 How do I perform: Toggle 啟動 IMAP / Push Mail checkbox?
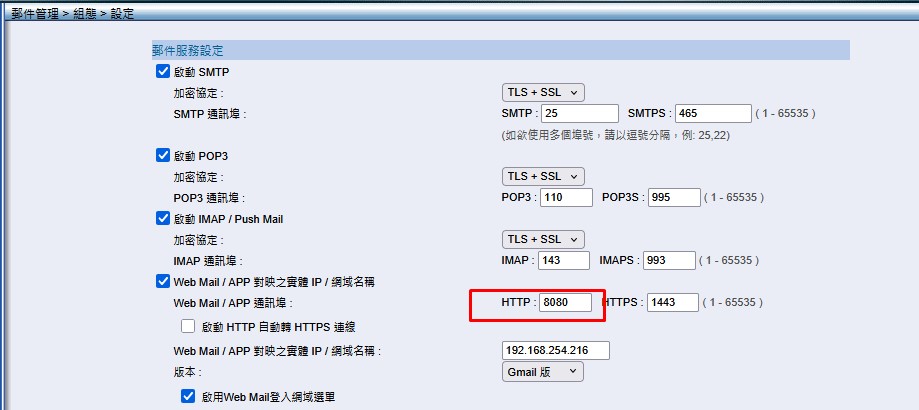[163, 219]
